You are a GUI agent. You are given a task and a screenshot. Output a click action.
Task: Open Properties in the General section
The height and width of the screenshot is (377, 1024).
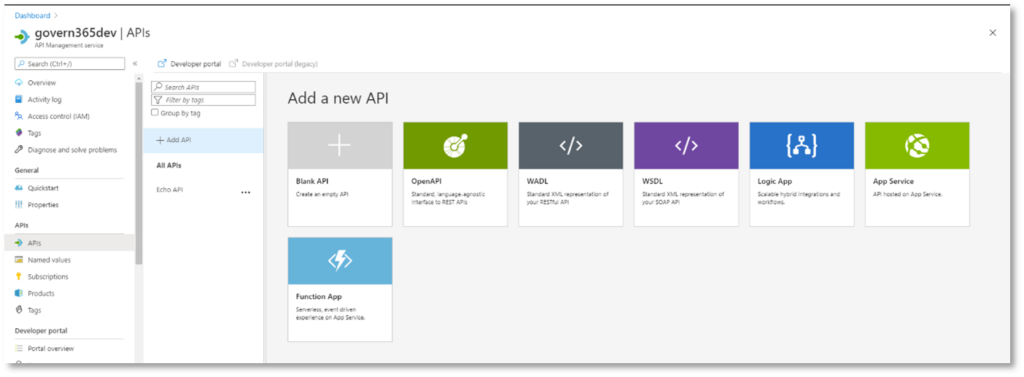43,205
